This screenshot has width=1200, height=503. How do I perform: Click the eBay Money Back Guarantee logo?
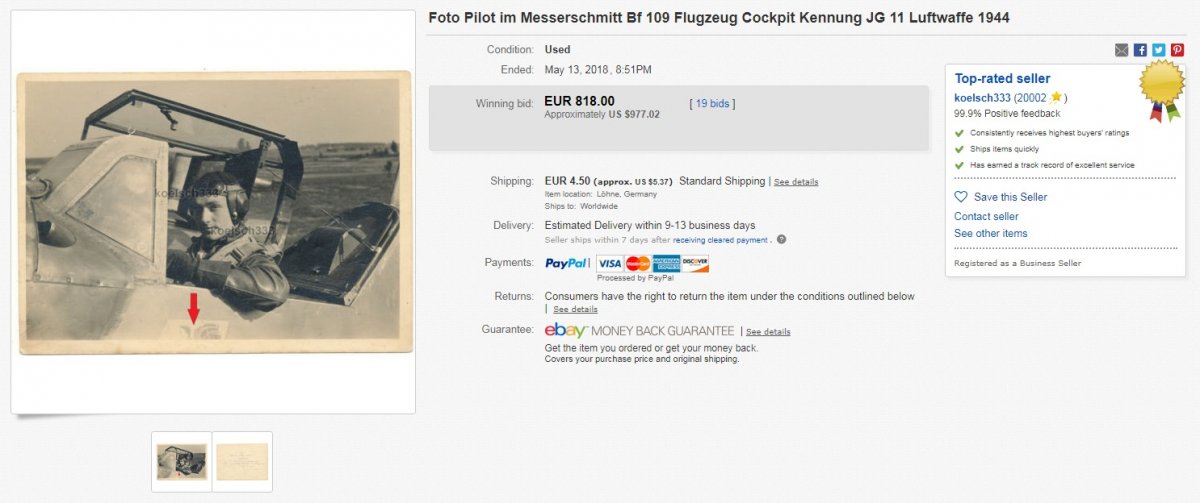[638, 331]
